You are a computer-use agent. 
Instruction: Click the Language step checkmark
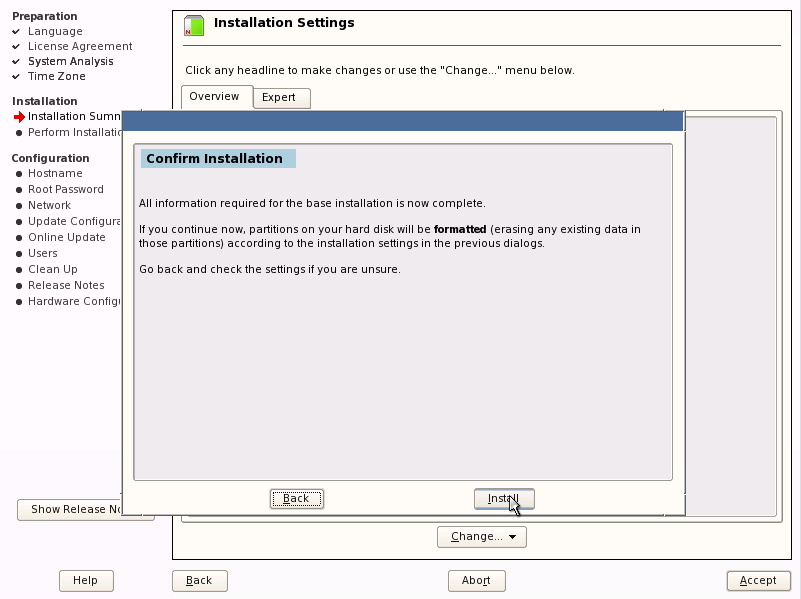coord(17,31)
